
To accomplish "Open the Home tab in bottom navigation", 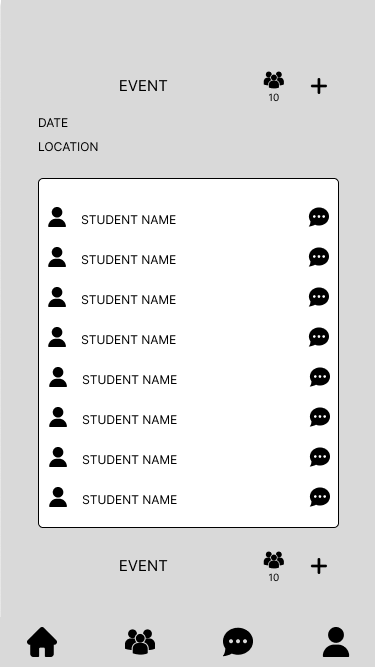I will click(x=42, y=642).
